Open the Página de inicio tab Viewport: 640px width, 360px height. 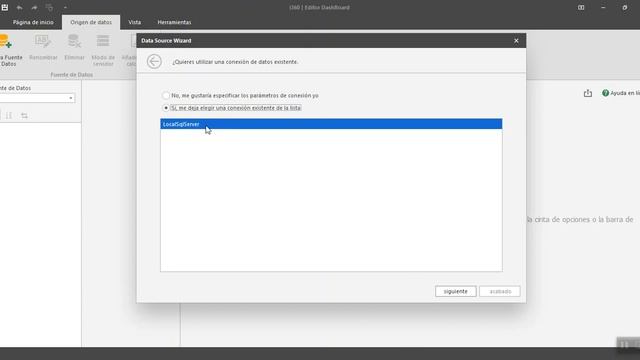tap(33, 22)
